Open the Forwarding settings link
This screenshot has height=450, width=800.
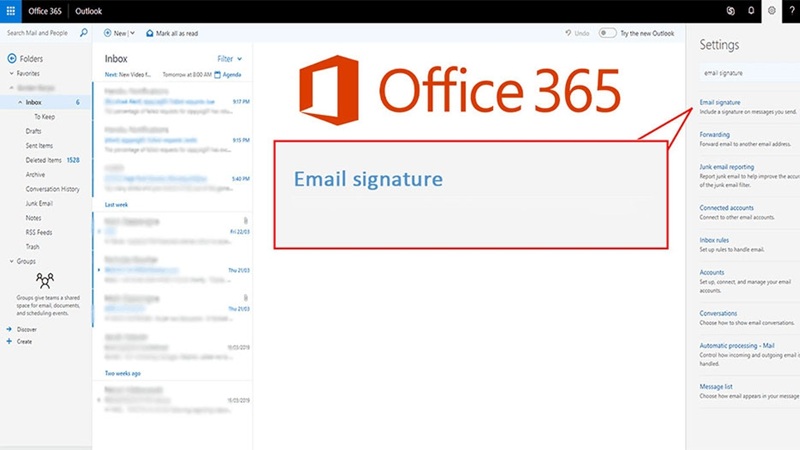pos(714,135)
